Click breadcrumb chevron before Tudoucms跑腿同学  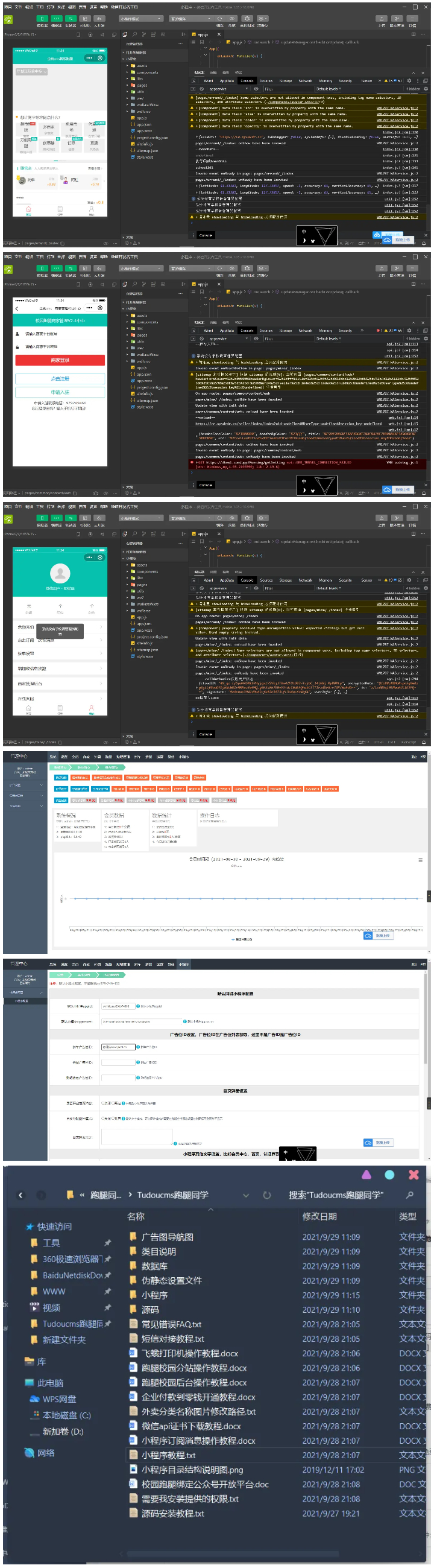point(130,1195)
